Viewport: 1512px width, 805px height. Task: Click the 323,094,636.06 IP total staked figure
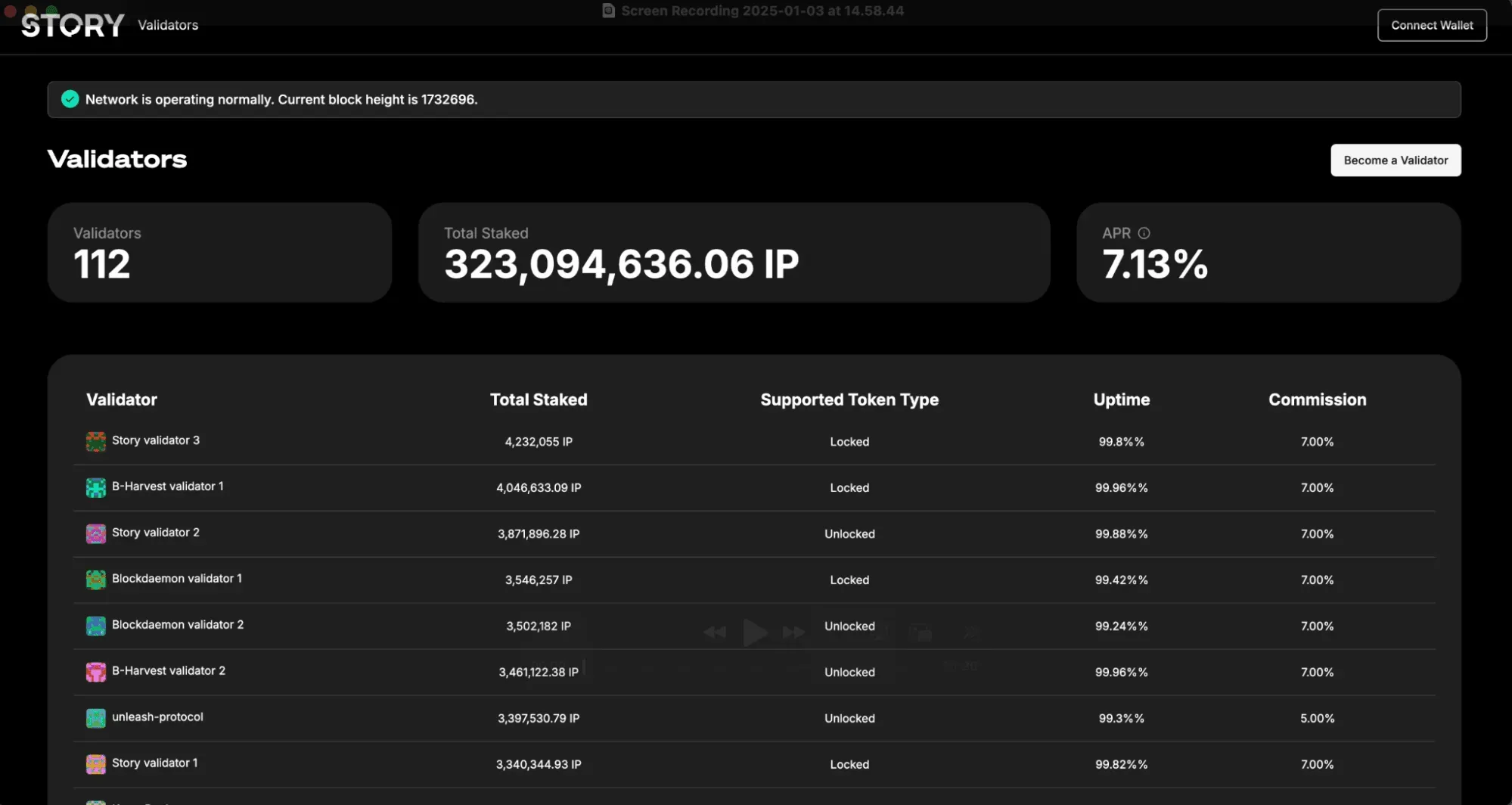tap(622, 264)
